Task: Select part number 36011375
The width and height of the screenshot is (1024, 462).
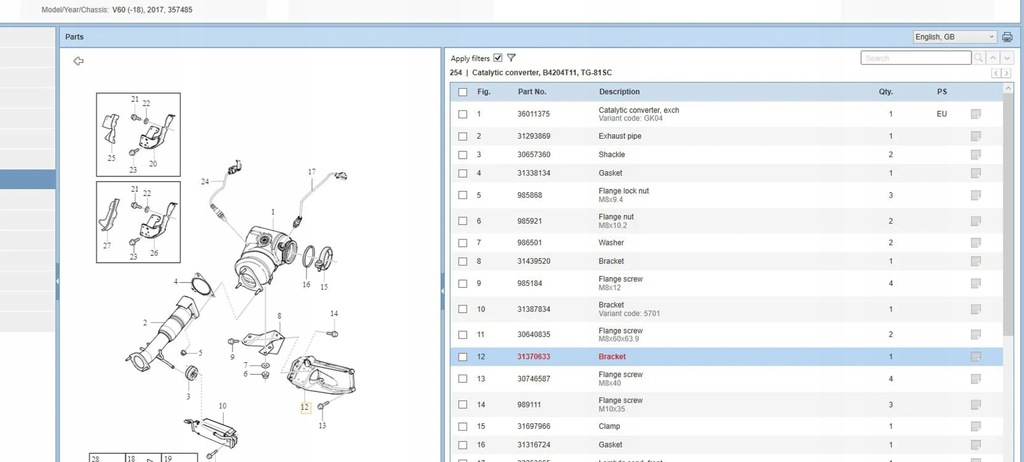Action: (x=534, y=114)
